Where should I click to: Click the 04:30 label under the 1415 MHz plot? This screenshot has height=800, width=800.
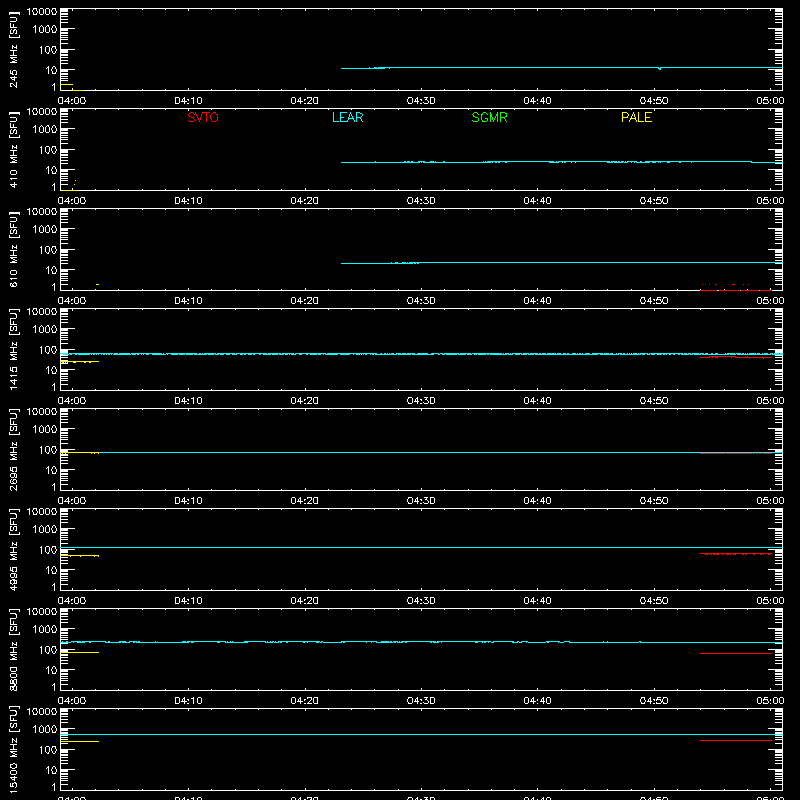(x=421, y=401)
